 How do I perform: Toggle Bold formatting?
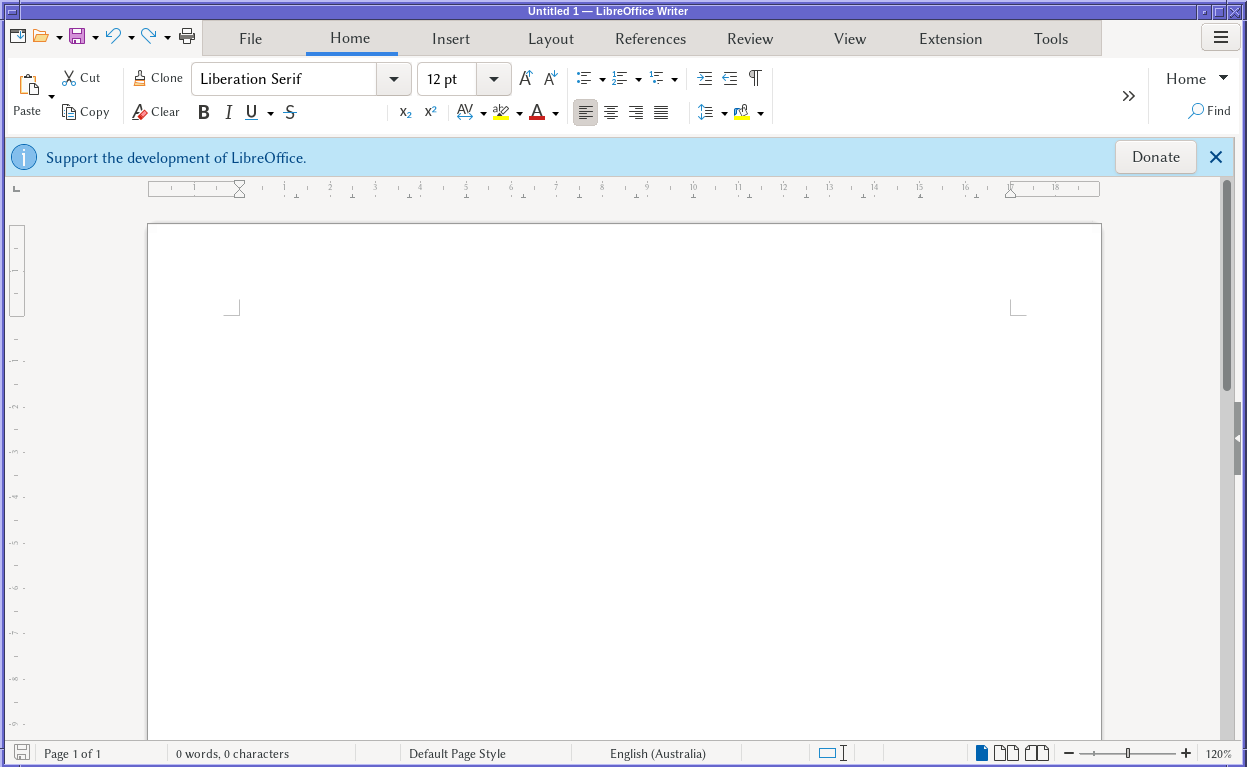[x=204, y=113]
